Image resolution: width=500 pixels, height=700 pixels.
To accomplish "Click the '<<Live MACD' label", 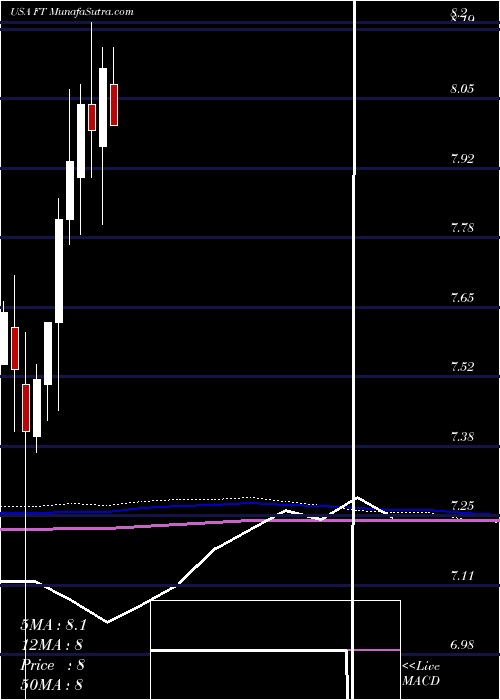I will 421,673.
